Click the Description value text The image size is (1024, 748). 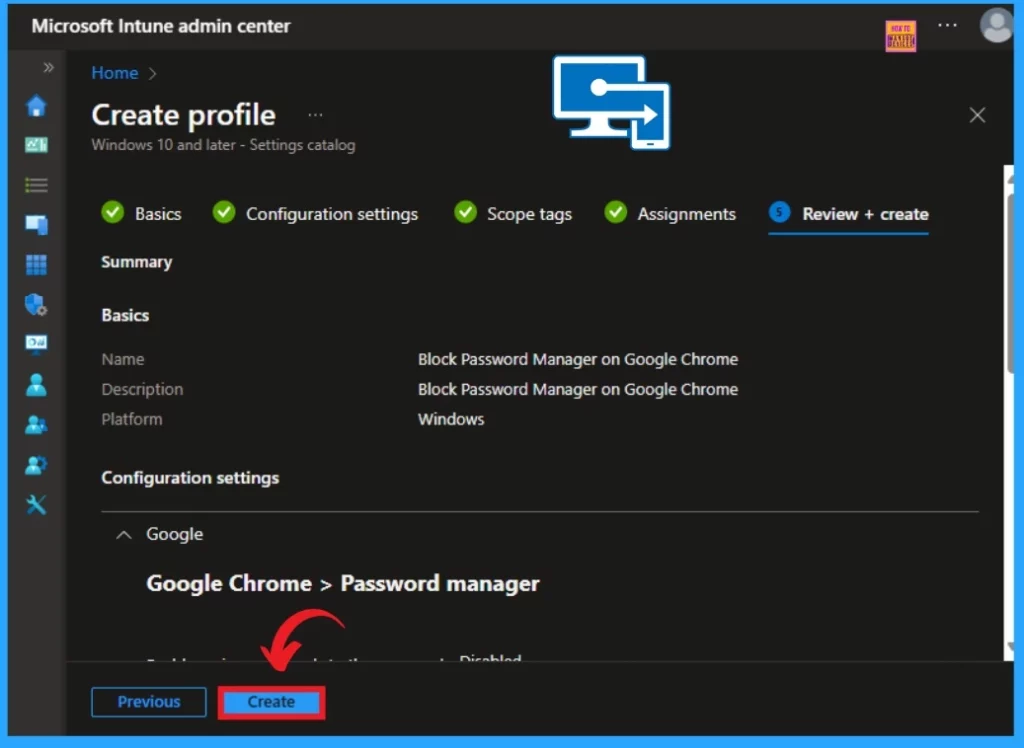pos(578,389)
